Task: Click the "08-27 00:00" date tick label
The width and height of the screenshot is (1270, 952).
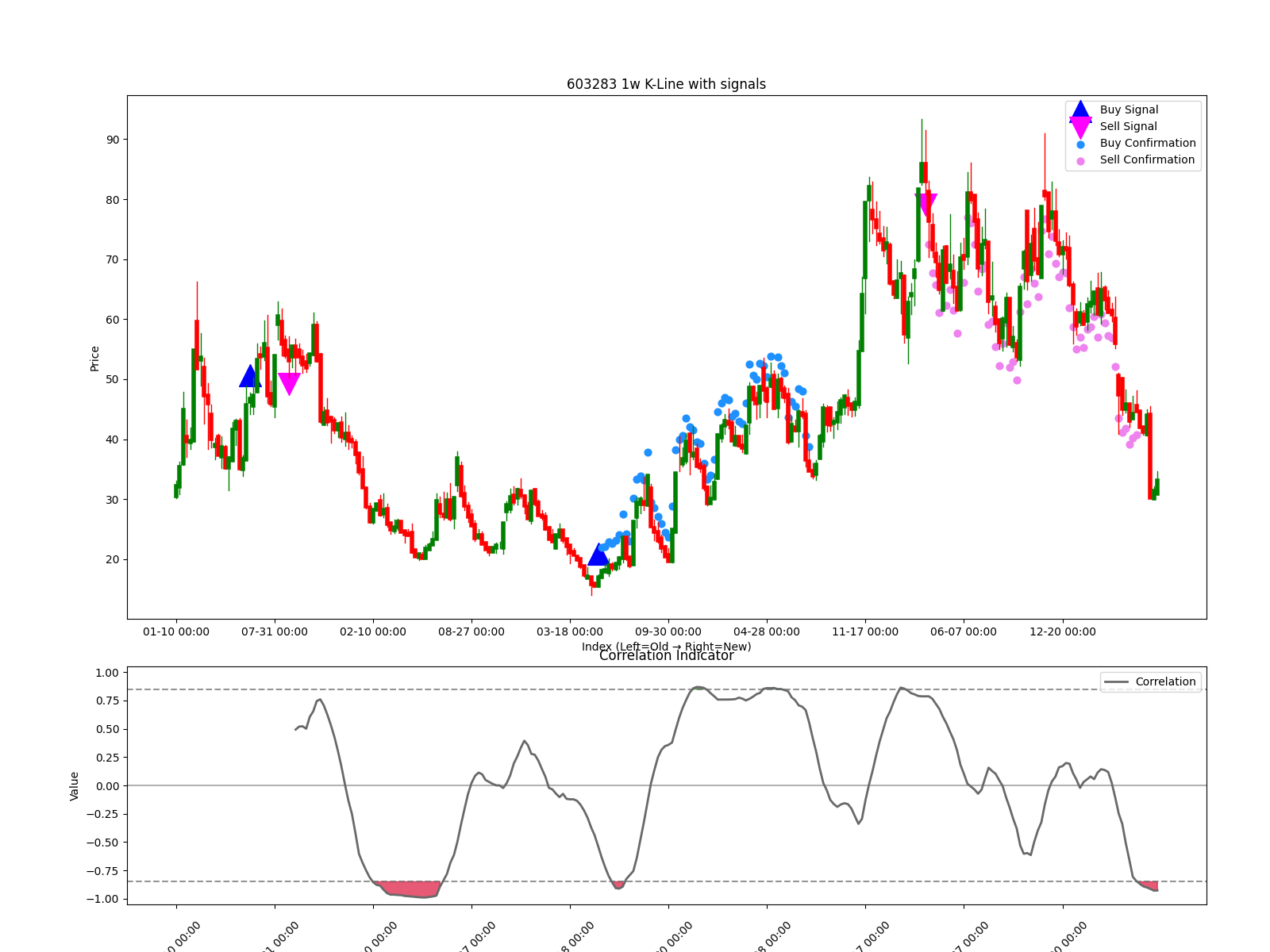Action: (x=471, y=632)
